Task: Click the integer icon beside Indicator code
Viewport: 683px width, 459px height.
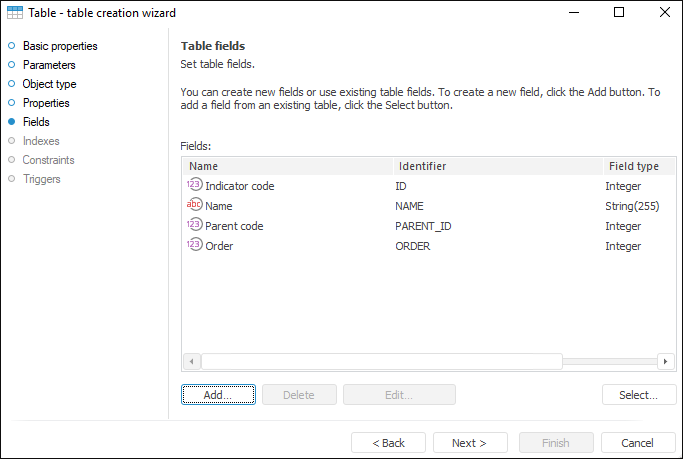Action: click(194, 186)
